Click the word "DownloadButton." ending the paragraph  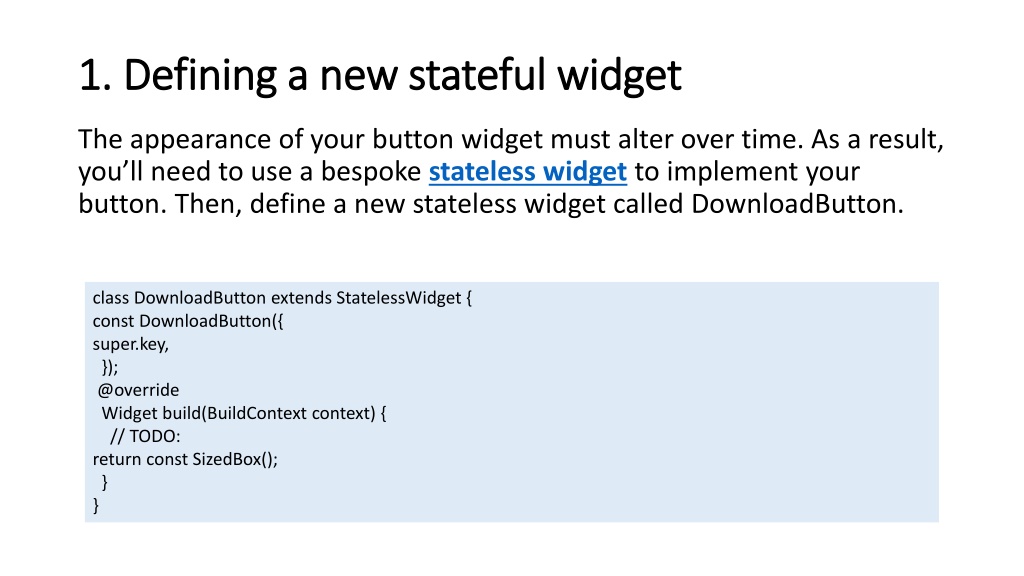797,204
